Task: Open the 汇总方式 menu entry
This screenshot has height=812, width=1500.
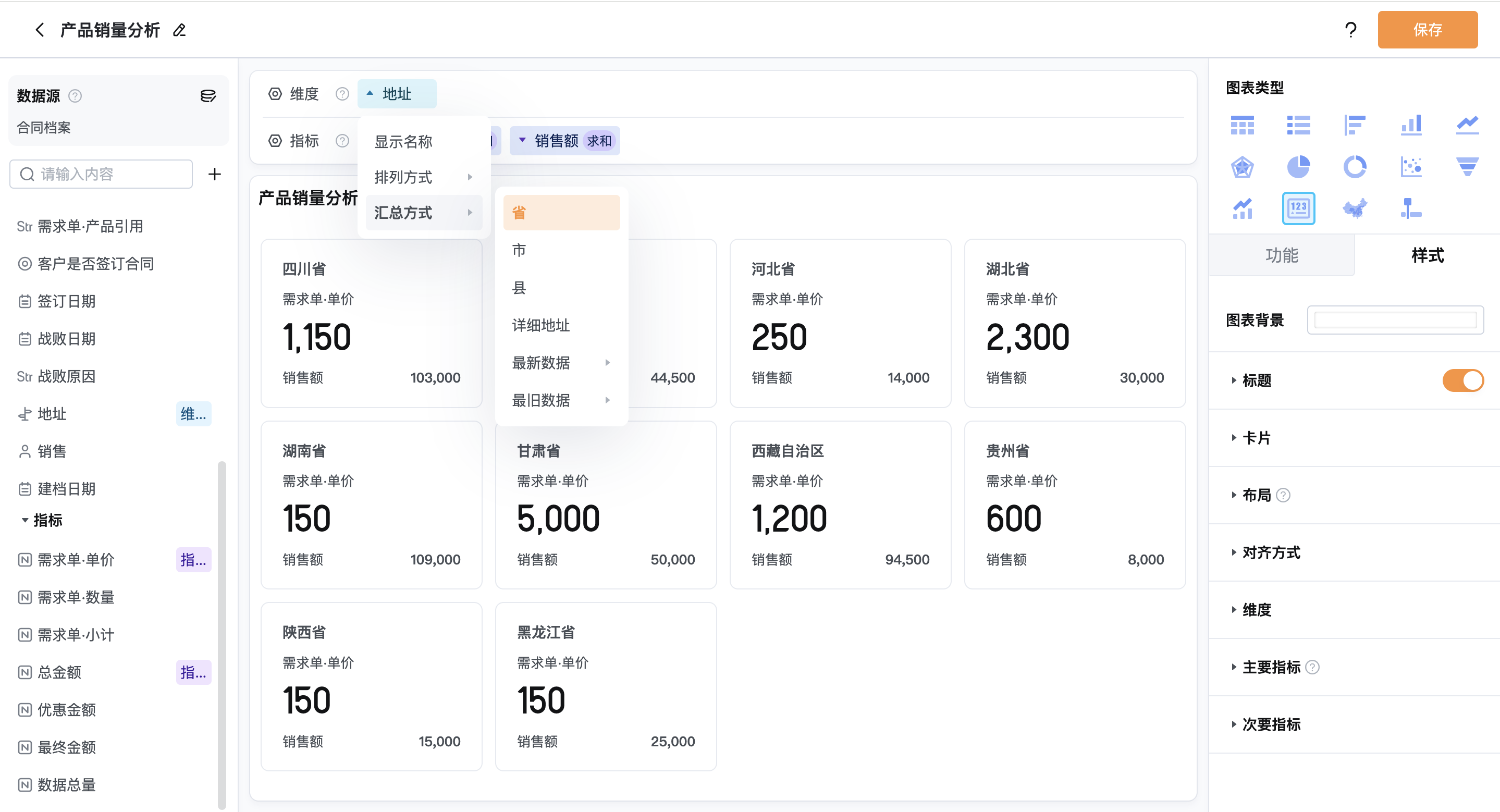Action: click(x=424, y=213)
